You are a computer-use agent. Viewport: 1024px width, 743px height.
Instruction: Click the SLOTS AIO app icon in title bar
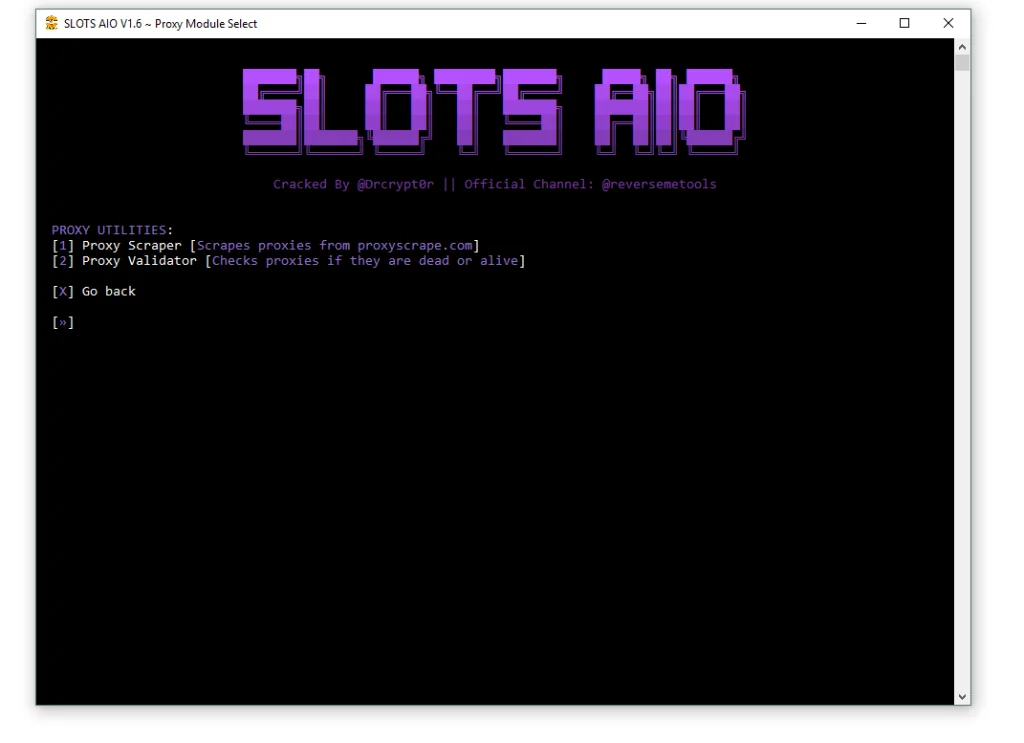pyautogui.click(x=52, y=23)
